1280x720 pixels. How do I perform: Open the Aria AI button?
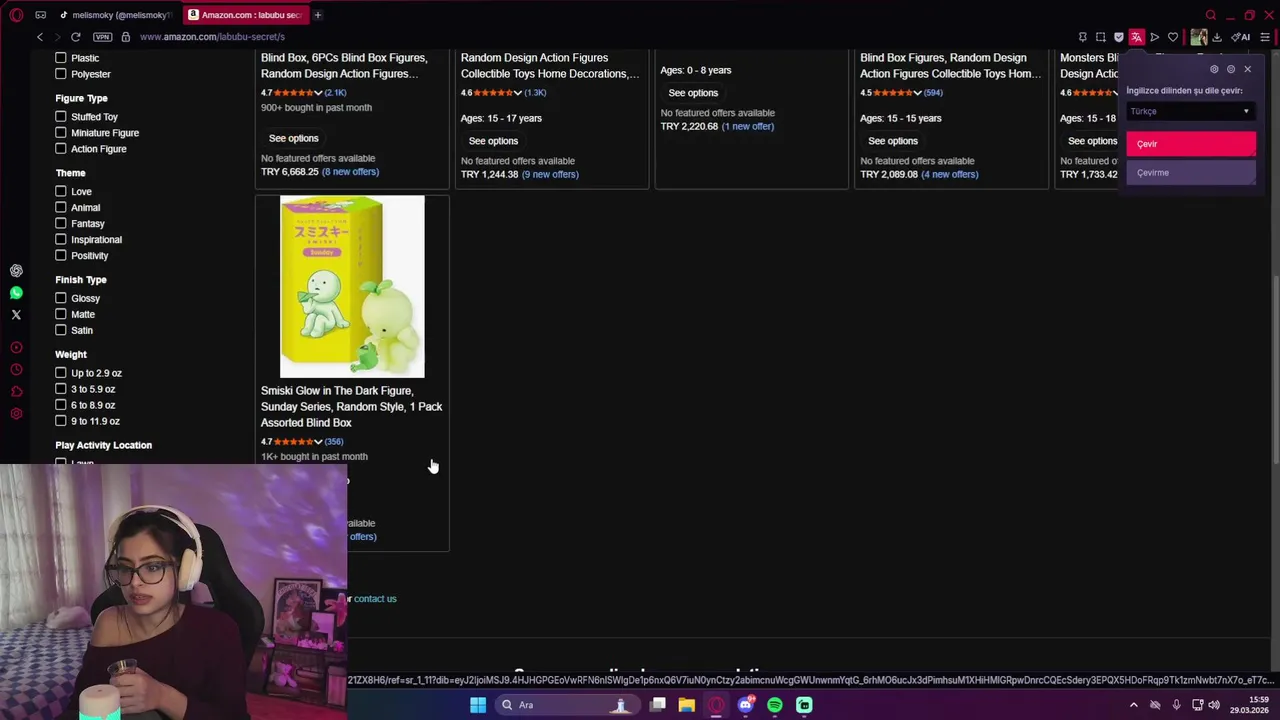pos(1241,37)
